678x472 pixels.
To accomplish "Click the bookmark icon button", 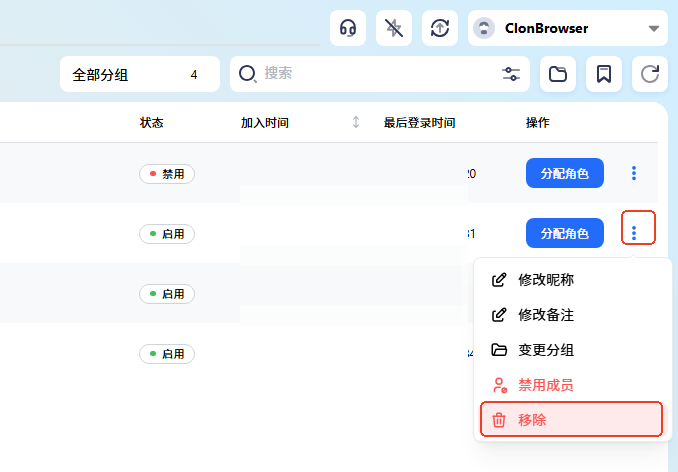I will tap(604, 74).
